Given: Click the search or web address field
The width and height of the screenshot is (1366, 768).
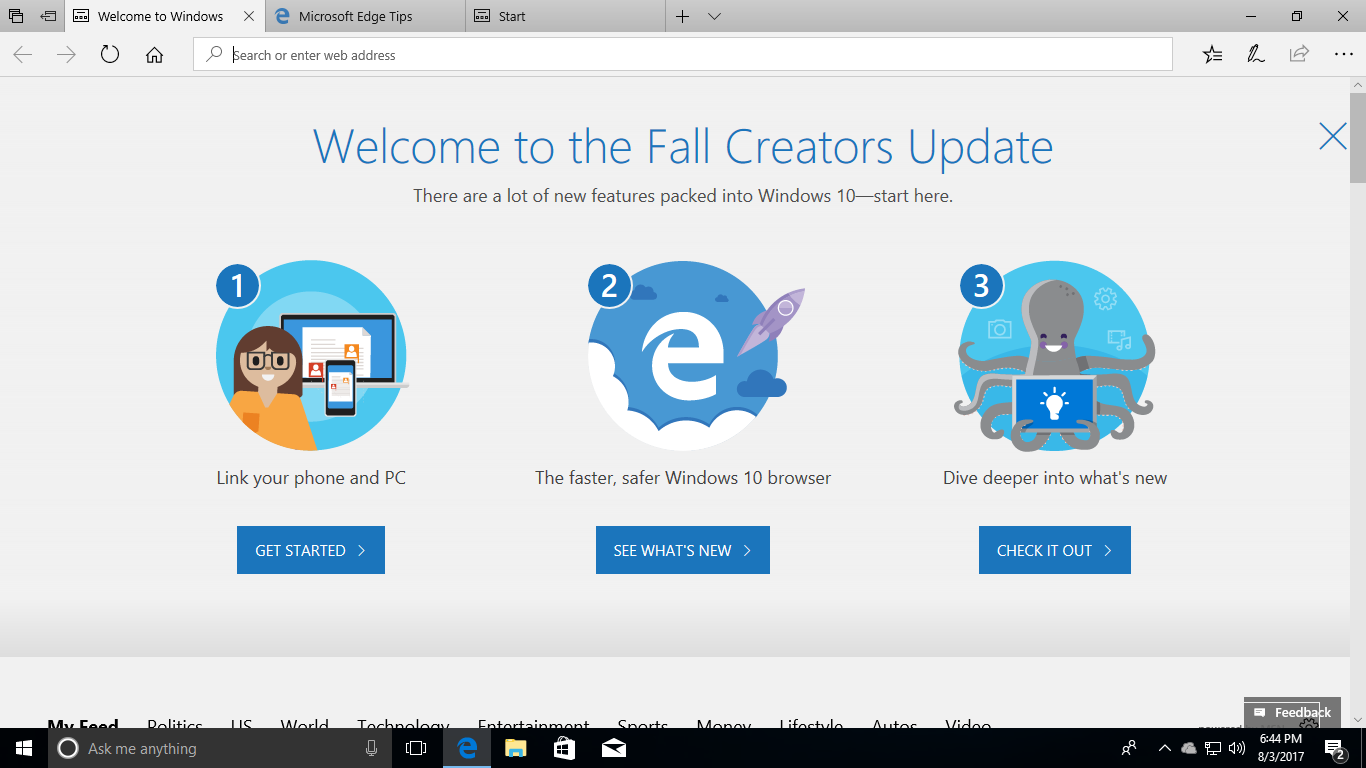Looking at the screenshot, I should click(683, 55).
